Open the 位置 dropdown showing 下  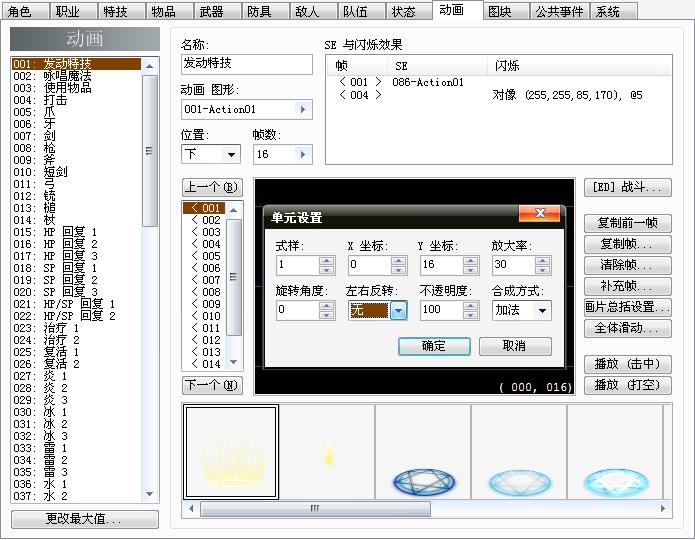(x=231, y=154)
